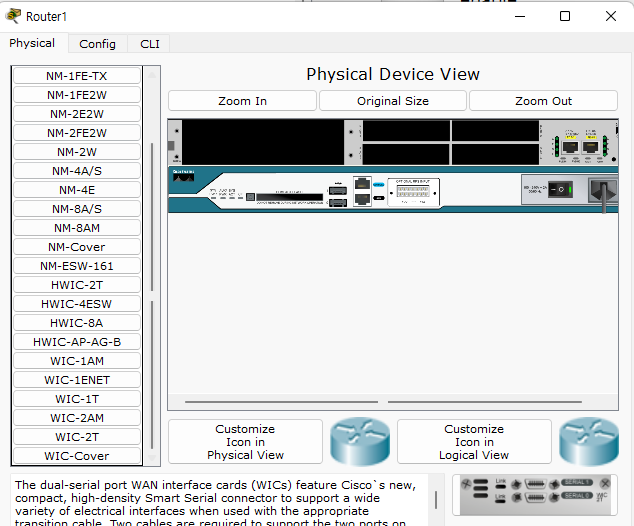This screenshot has height=526, width=634.
Task: Choose the NM-ESW-161 module
Action: click(77, 266)
